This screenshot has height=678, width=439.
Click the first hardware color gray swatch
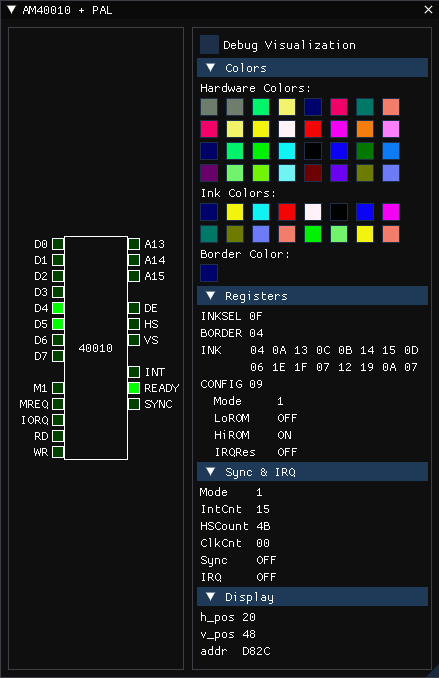tap(209, 107)
